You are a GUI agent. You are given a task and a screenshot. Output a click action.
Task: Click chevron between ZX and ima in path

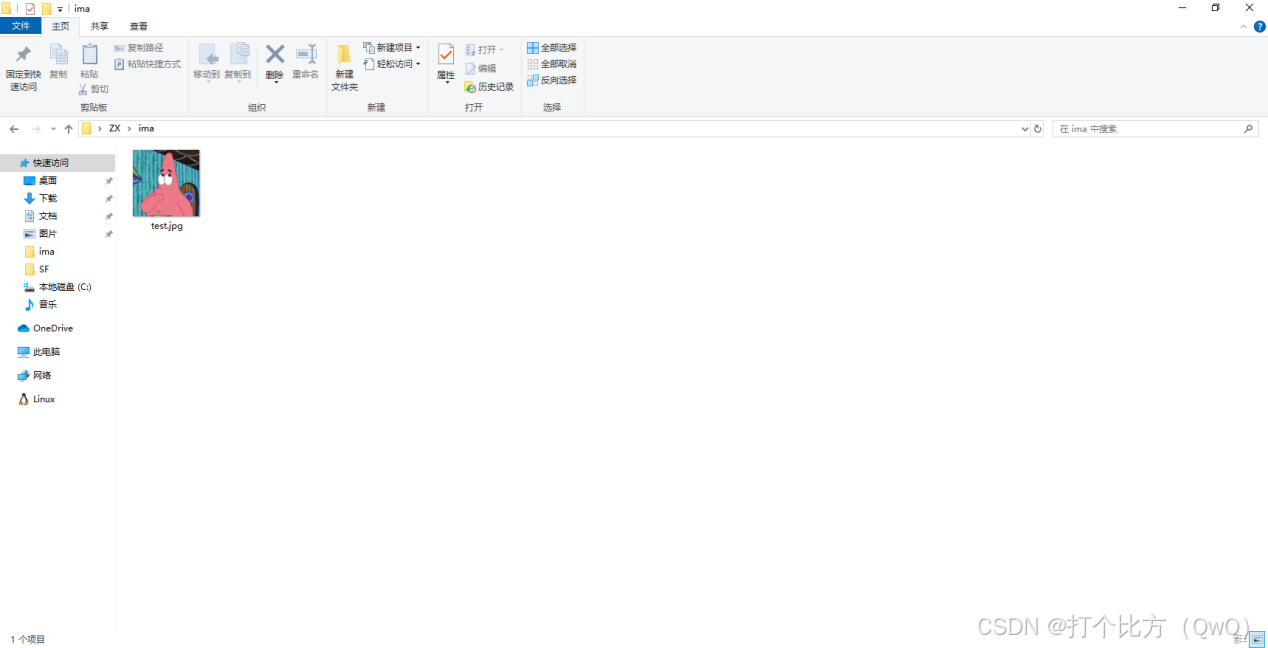click(x=129, y=129)
